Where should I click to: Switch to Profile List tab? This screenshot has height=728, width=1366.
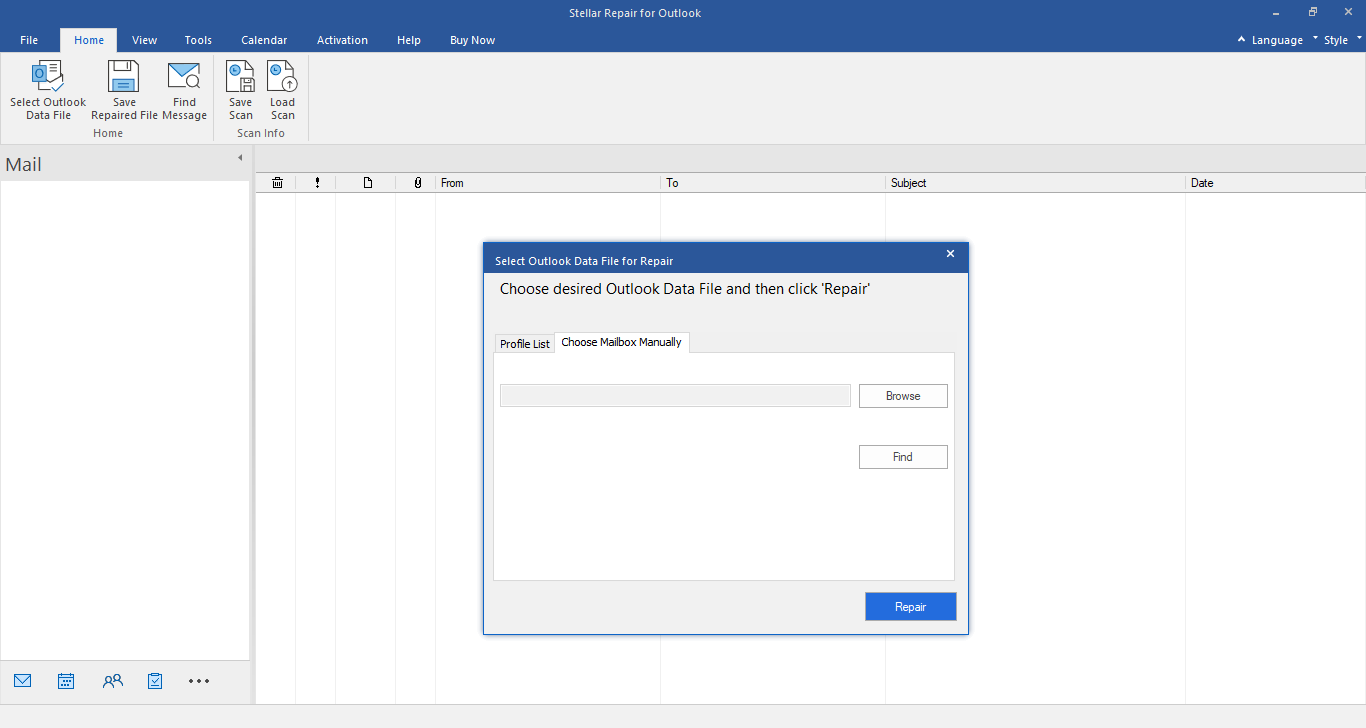[x=525, y=343]
